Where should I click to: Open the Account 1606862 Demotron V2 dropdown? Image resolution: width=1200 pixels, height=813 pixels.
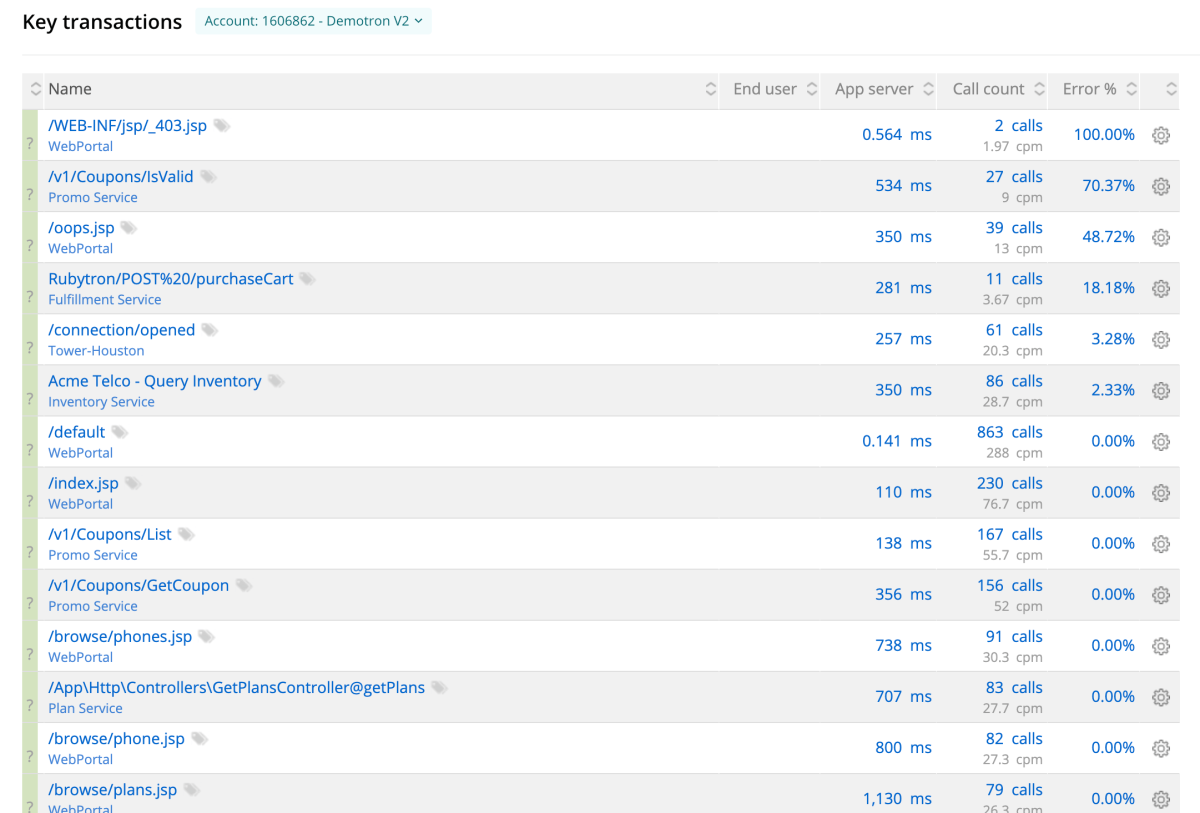[313, 21]
